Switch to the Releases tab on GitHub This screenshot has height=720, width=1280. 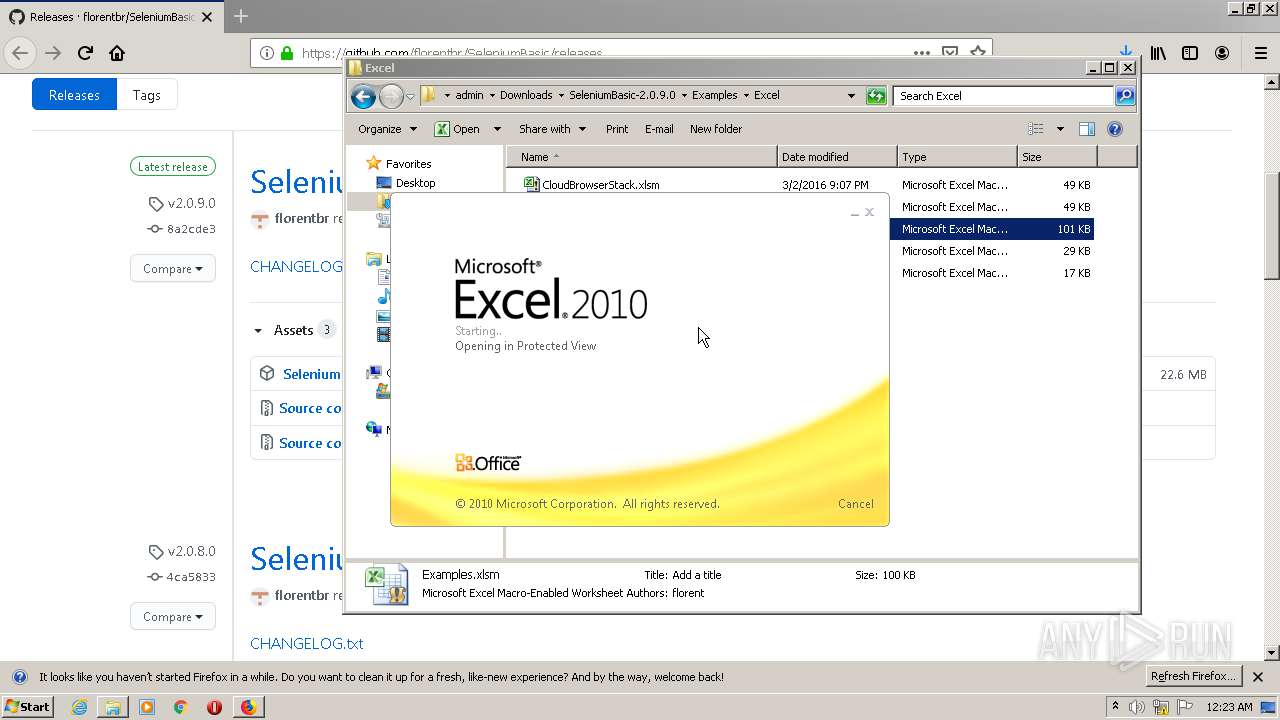pyautogui.click(x=74, y=95)
